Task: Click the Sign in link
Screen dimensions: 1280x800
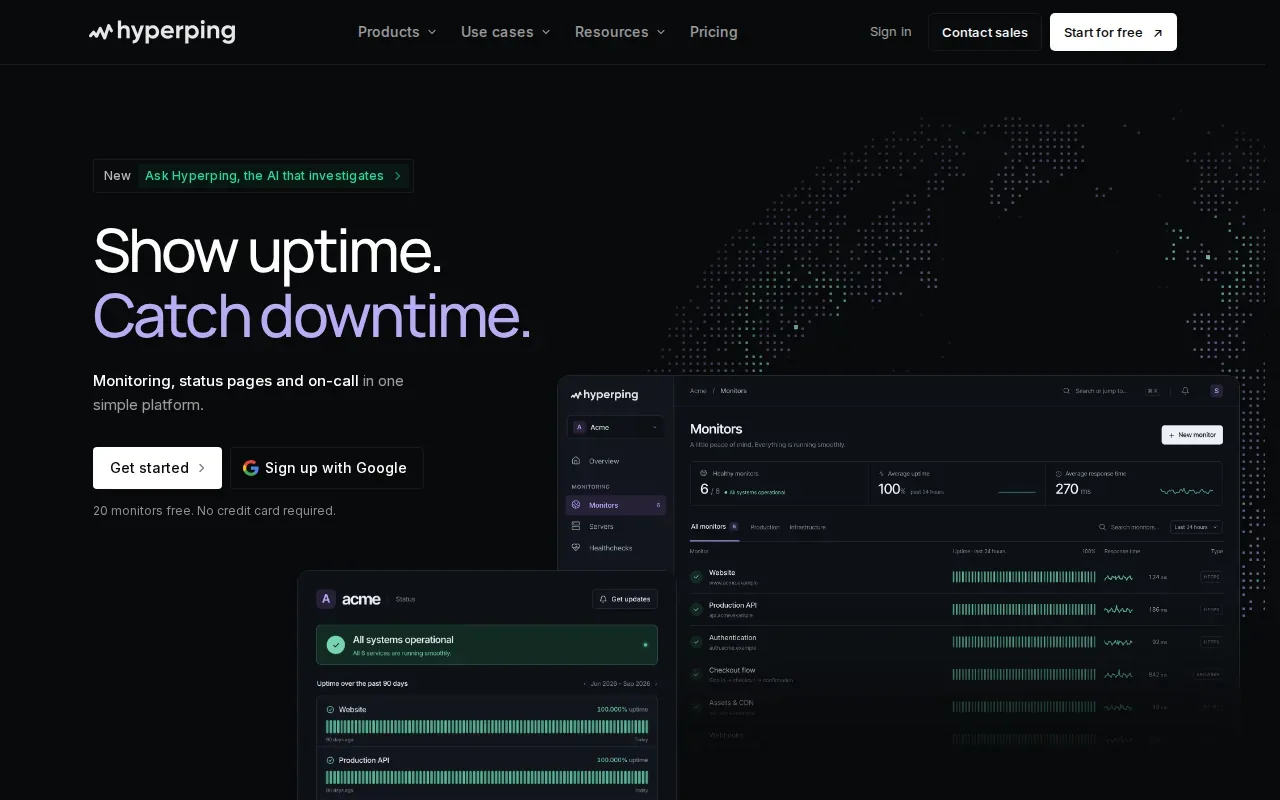Action: (x=891, y=32)
